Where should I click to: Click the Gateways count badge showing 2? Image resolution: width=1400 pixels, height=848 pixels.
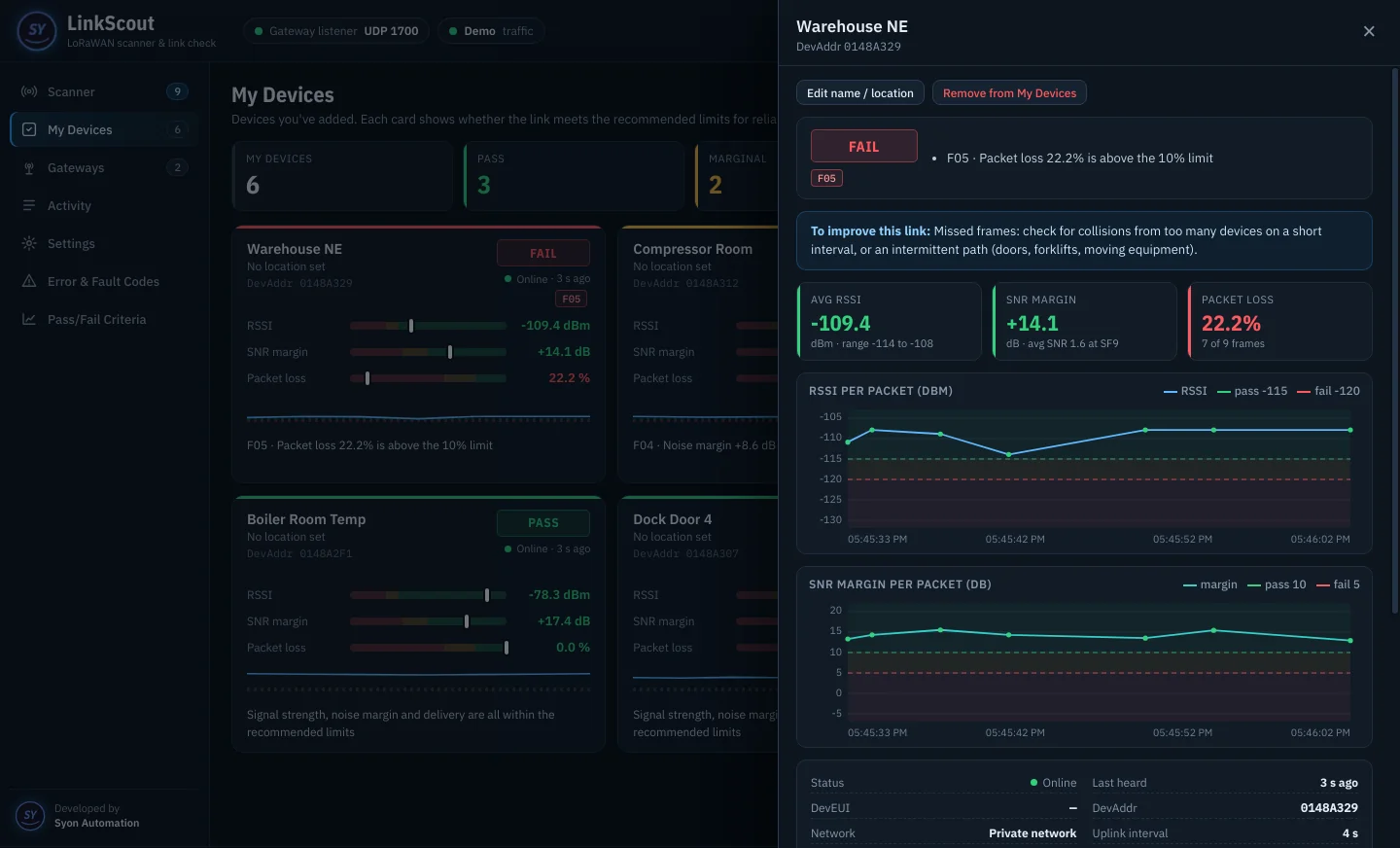click(177, 167)
